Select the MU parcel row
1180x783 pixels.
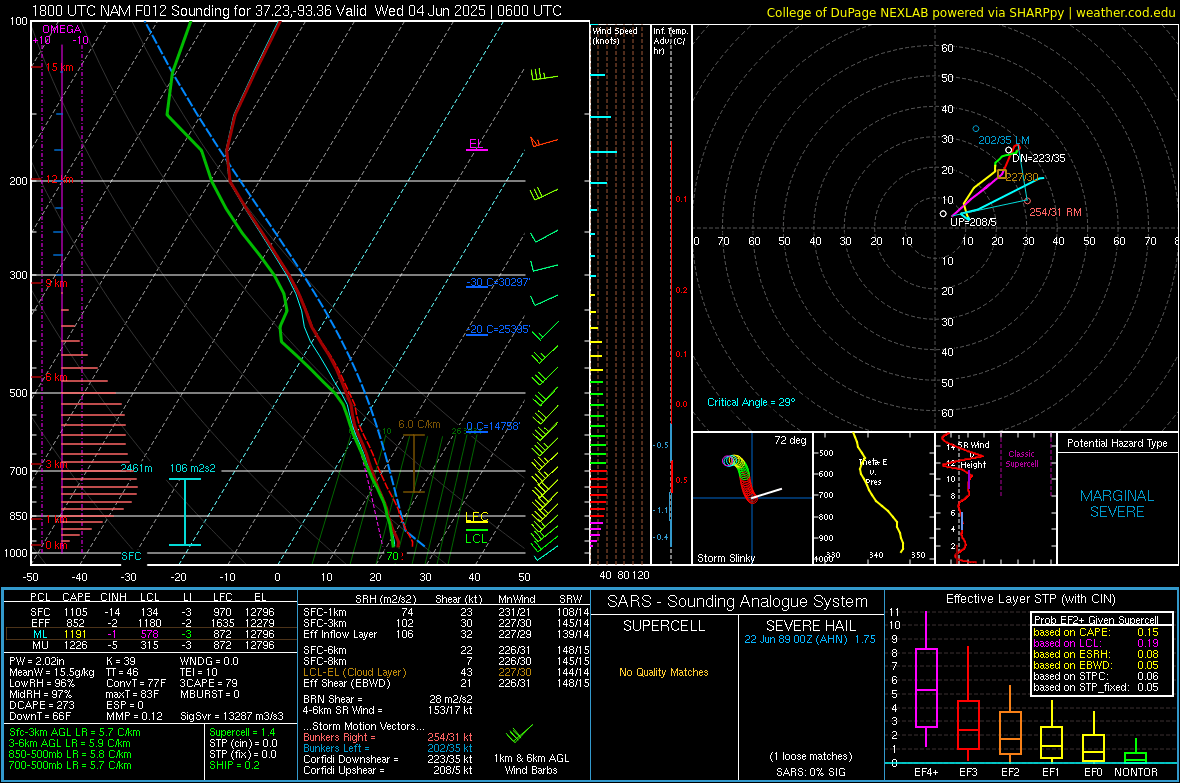click(x=151, y=645)
